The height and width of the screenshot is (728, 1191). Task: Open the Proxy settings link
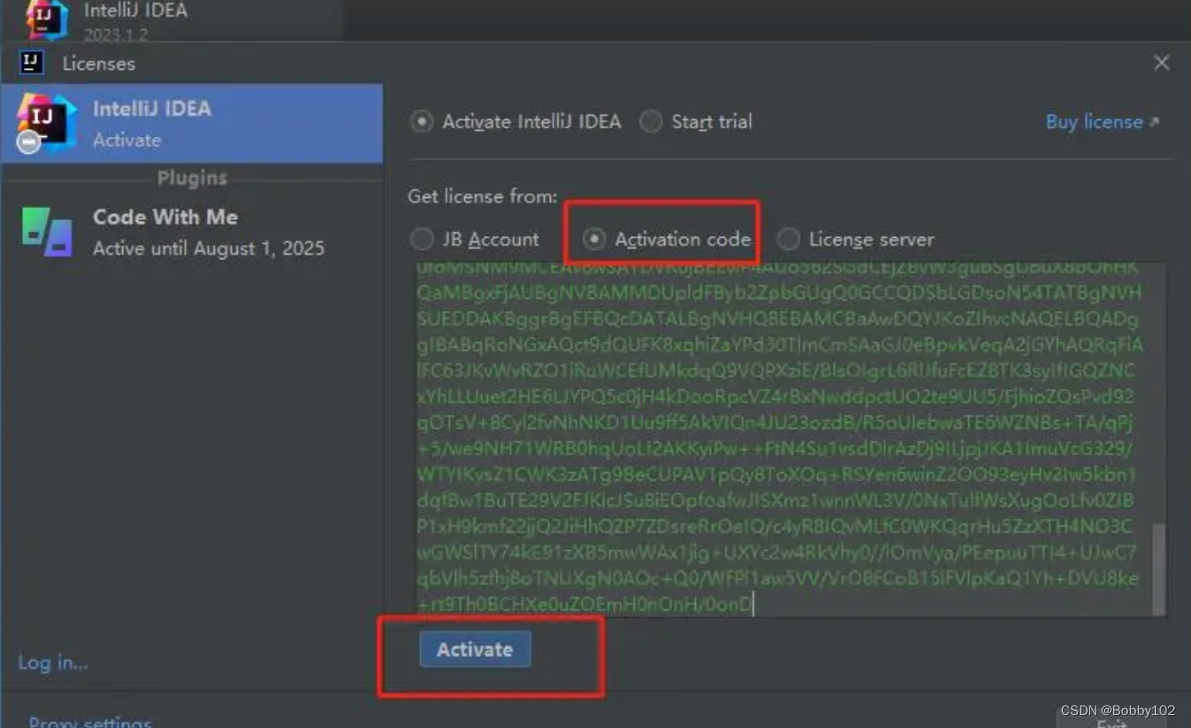tap(90, 721)
